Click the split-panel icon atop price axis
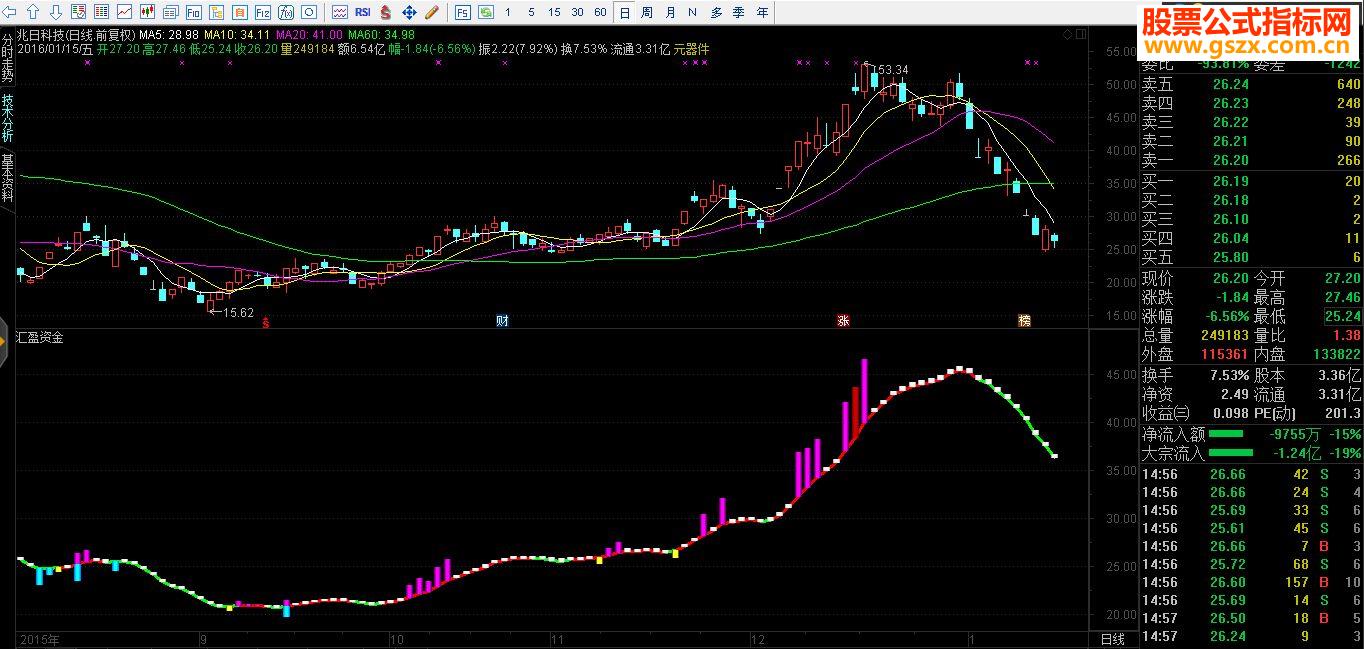Screen dimensions: 1364x649 (x=1080, y=34)
